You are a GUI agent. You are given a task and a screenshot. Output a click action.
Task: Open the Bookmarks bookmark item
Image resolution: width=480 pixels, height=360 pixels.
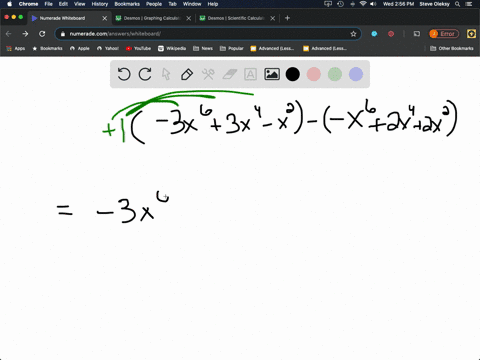click(x=47, y=48)
